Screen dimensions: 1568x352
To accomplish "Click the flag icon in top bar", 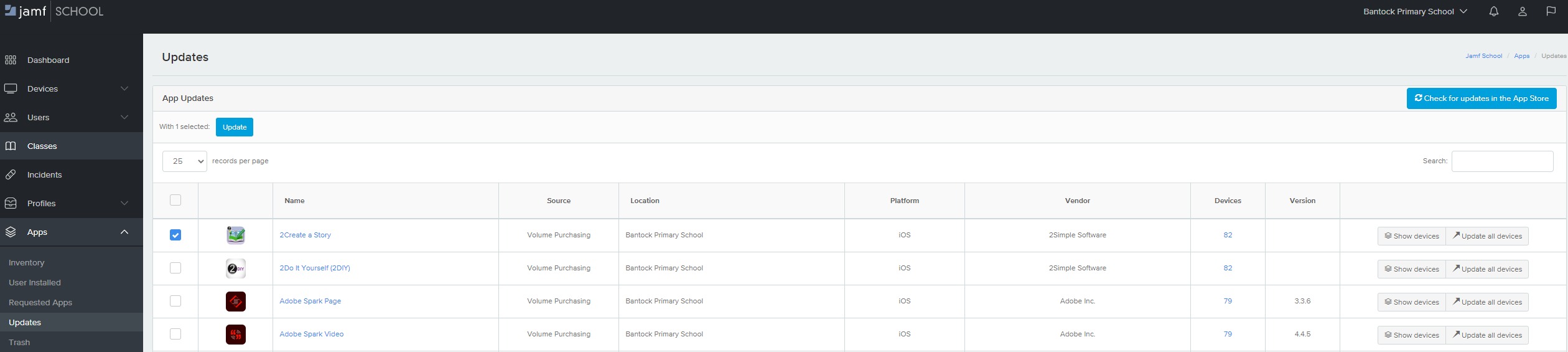I will pyautogui.click(x=1551, y=11).
